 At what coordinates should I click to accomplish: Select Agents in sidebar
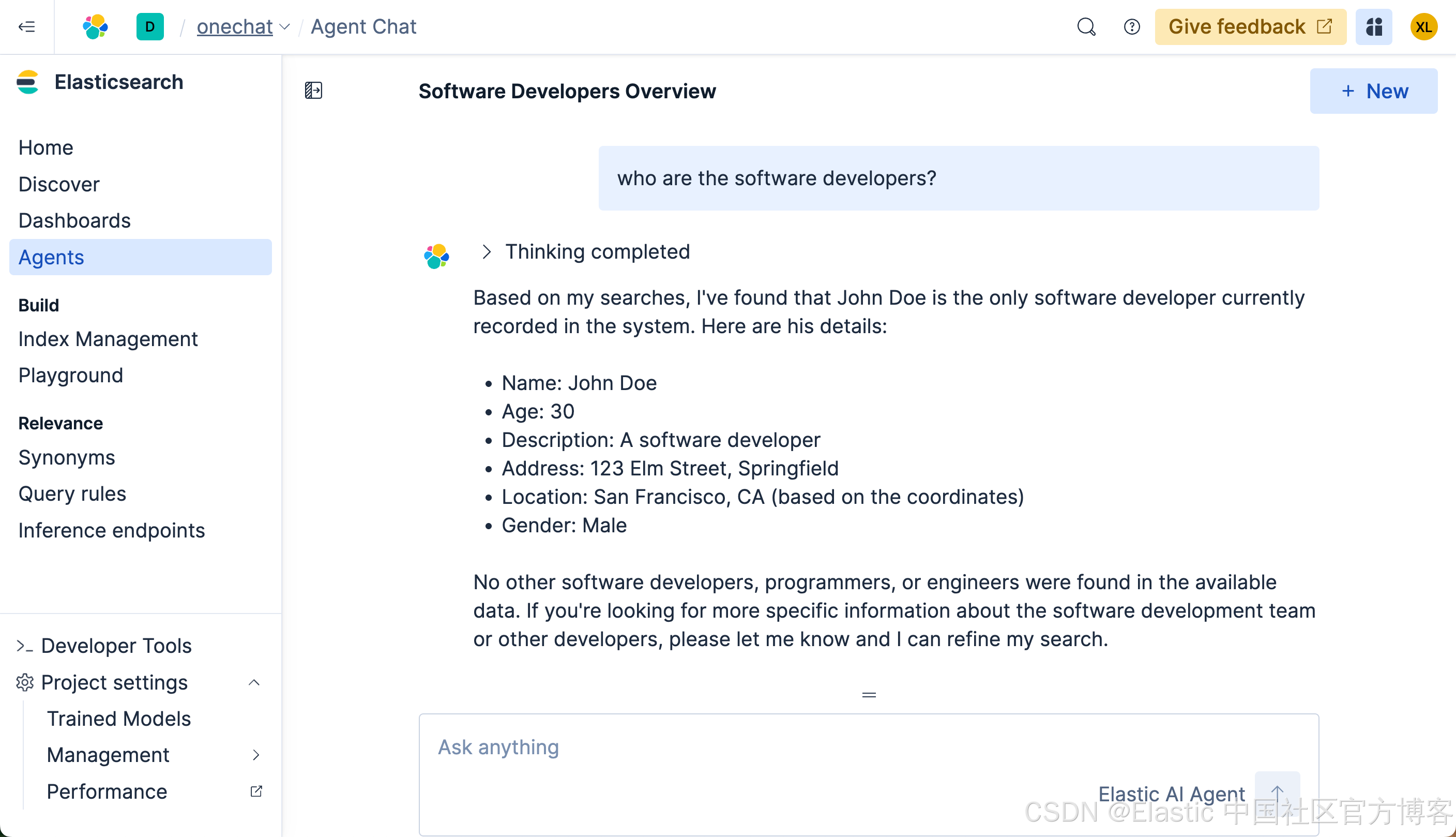141,257
